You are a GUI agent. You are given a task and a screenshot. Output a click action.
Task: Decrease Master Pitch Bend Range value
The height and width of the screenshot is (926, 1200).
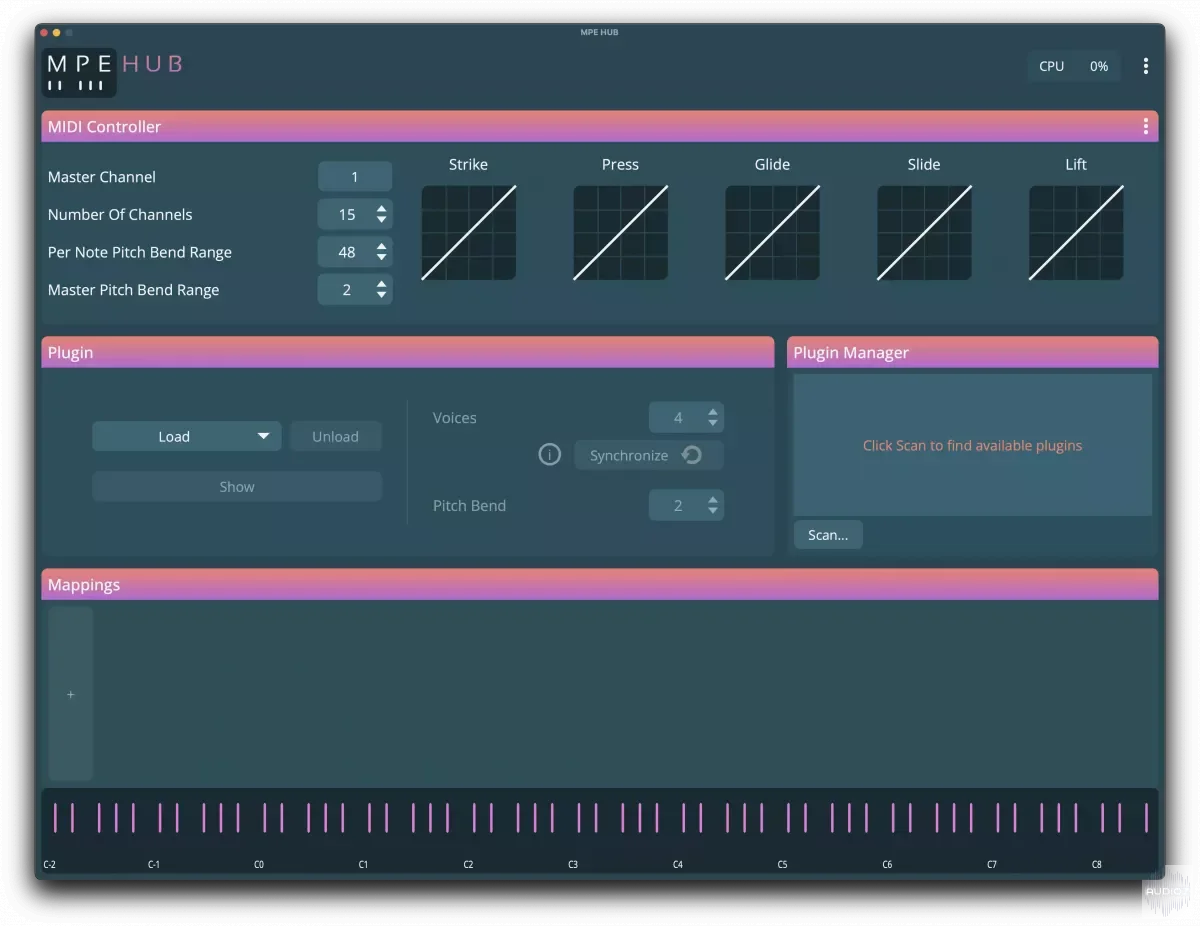click(381, 295)
